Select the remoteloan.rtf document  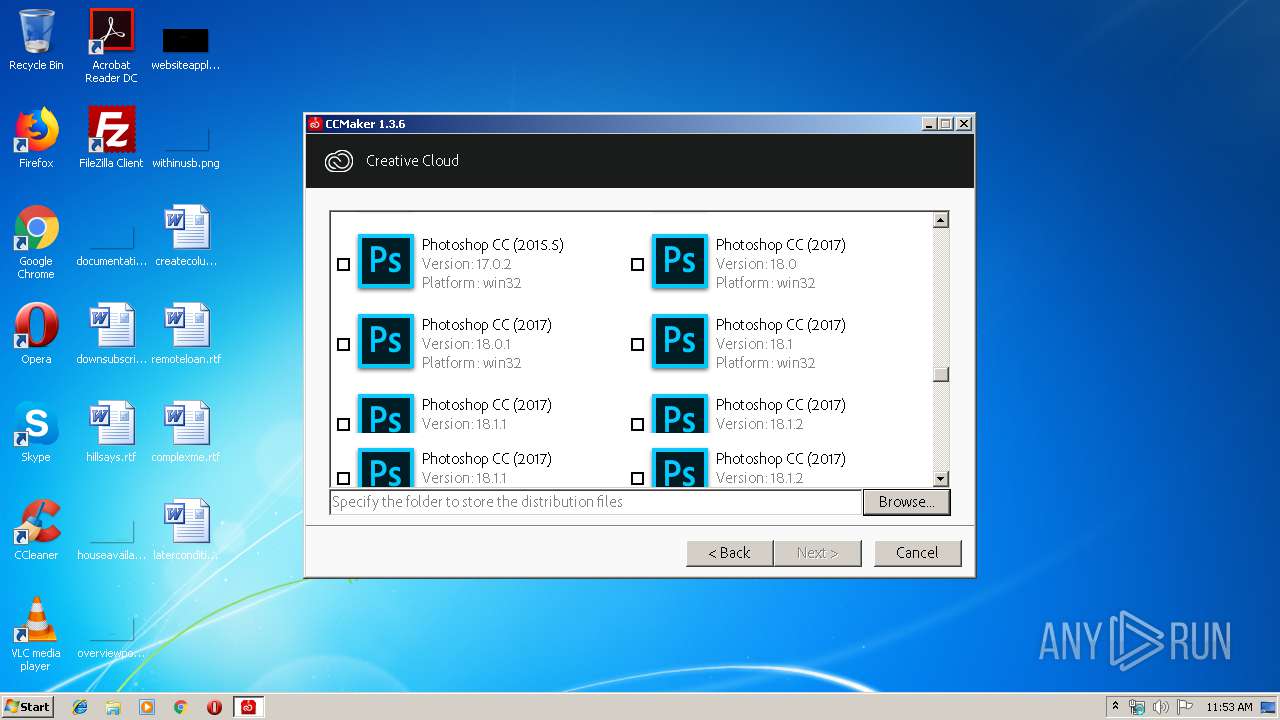(186, 334)
